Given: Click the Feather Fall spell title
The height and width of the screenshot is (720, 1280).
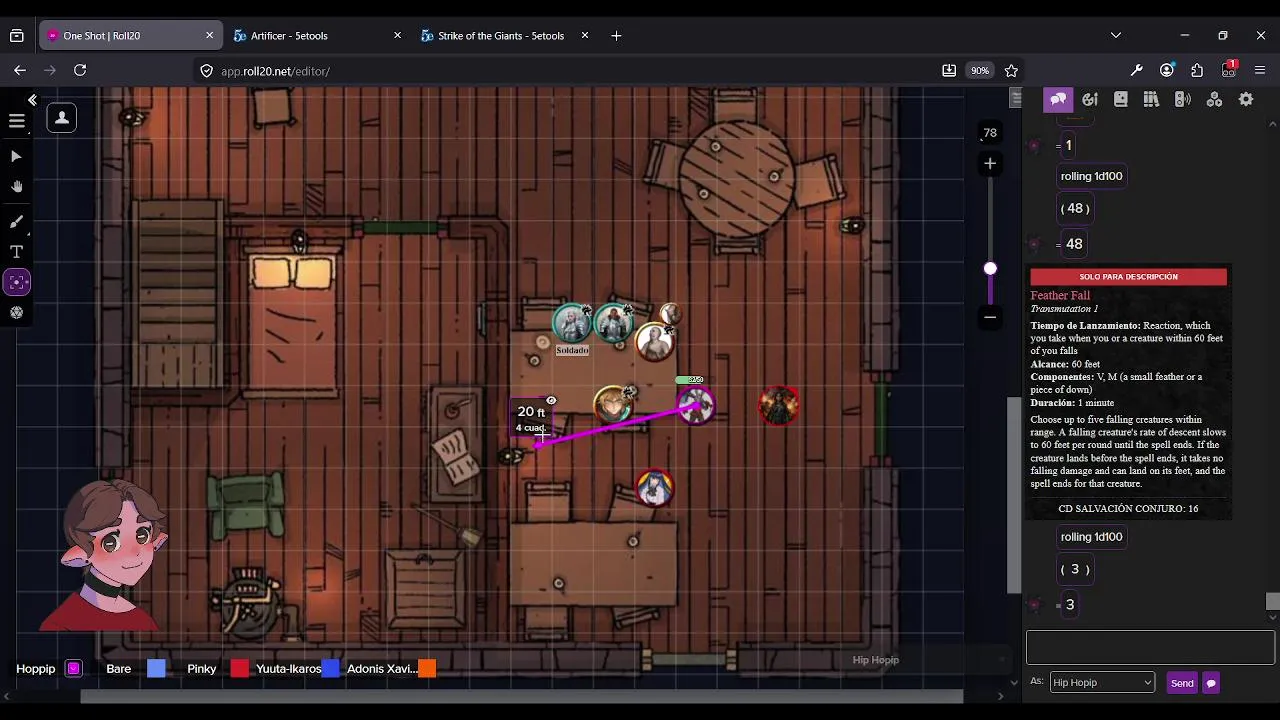Looking at the screenshot, I should pos(1060,296).
